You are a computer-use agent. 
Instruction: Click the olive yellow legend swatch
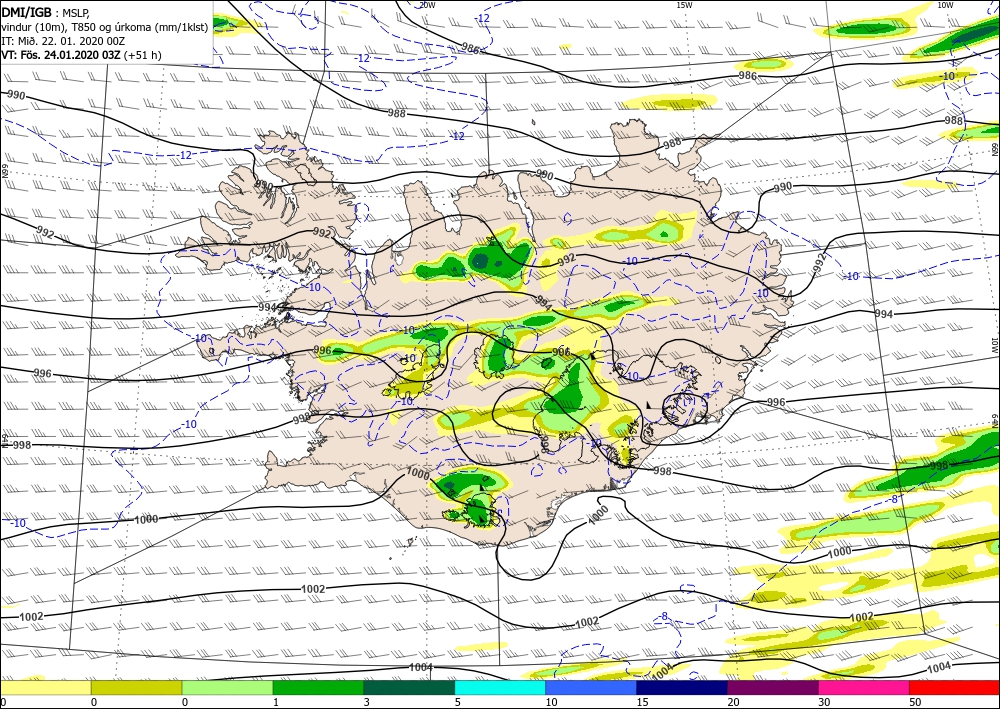click(x=136, y=687)
